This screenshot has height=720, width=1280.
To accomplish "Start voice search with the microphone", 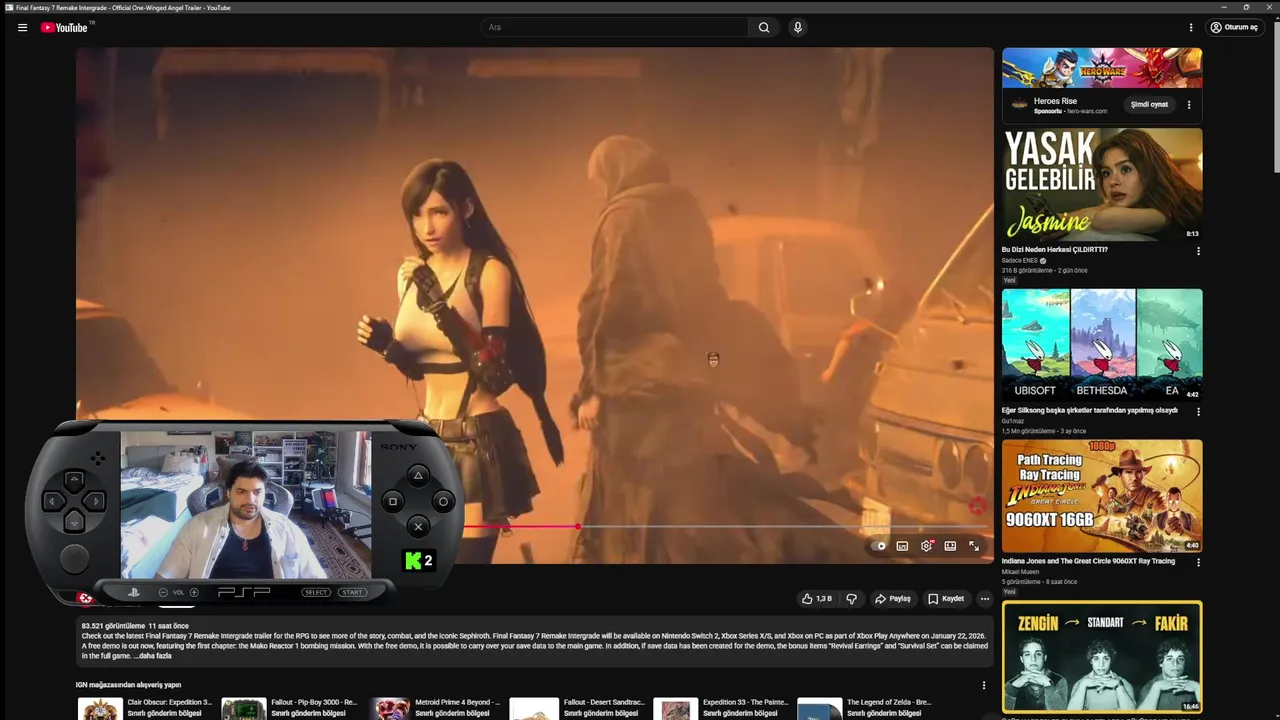I will pos(797,27).
